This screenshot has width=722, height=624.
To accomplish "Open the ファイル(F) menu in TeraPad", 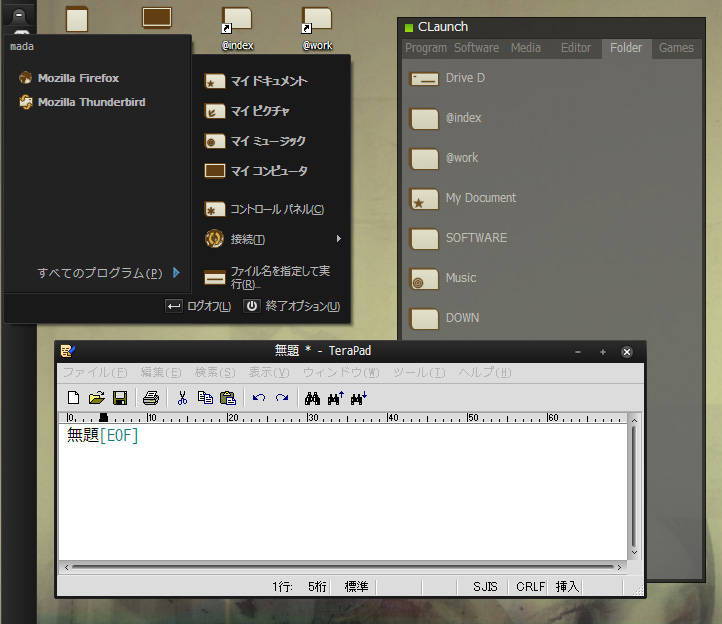I will coord(95,373).
